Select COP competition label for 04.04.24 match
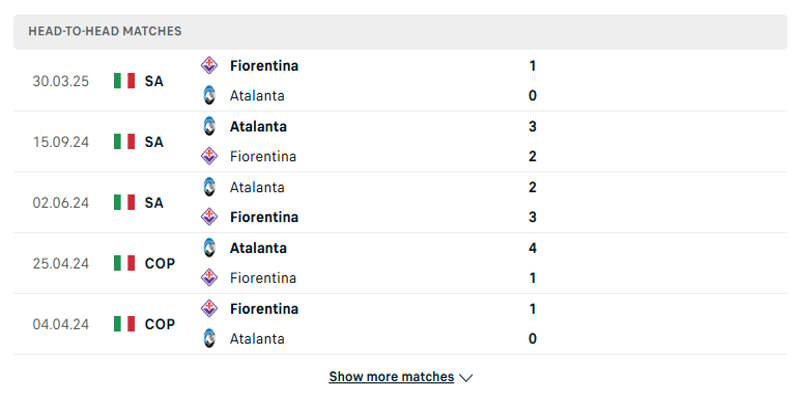The height and width of the screenshot is (400, 800). pyautogui.click(x=159, y=324)
